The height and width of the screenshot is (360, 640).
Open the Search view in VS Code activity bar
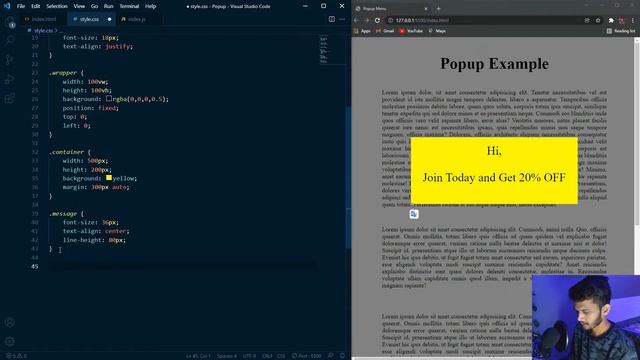coord(9,40)
